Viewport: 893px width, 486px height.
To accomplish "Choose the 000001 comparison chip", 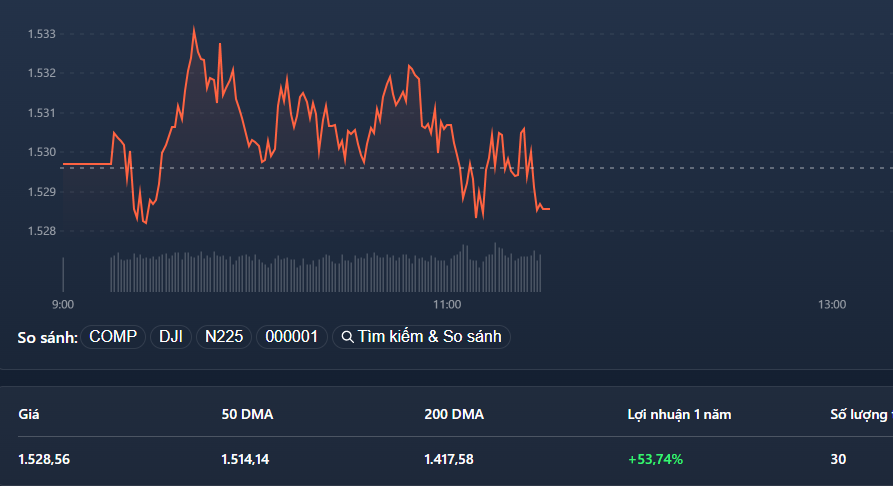I will [x=292, y=337].
